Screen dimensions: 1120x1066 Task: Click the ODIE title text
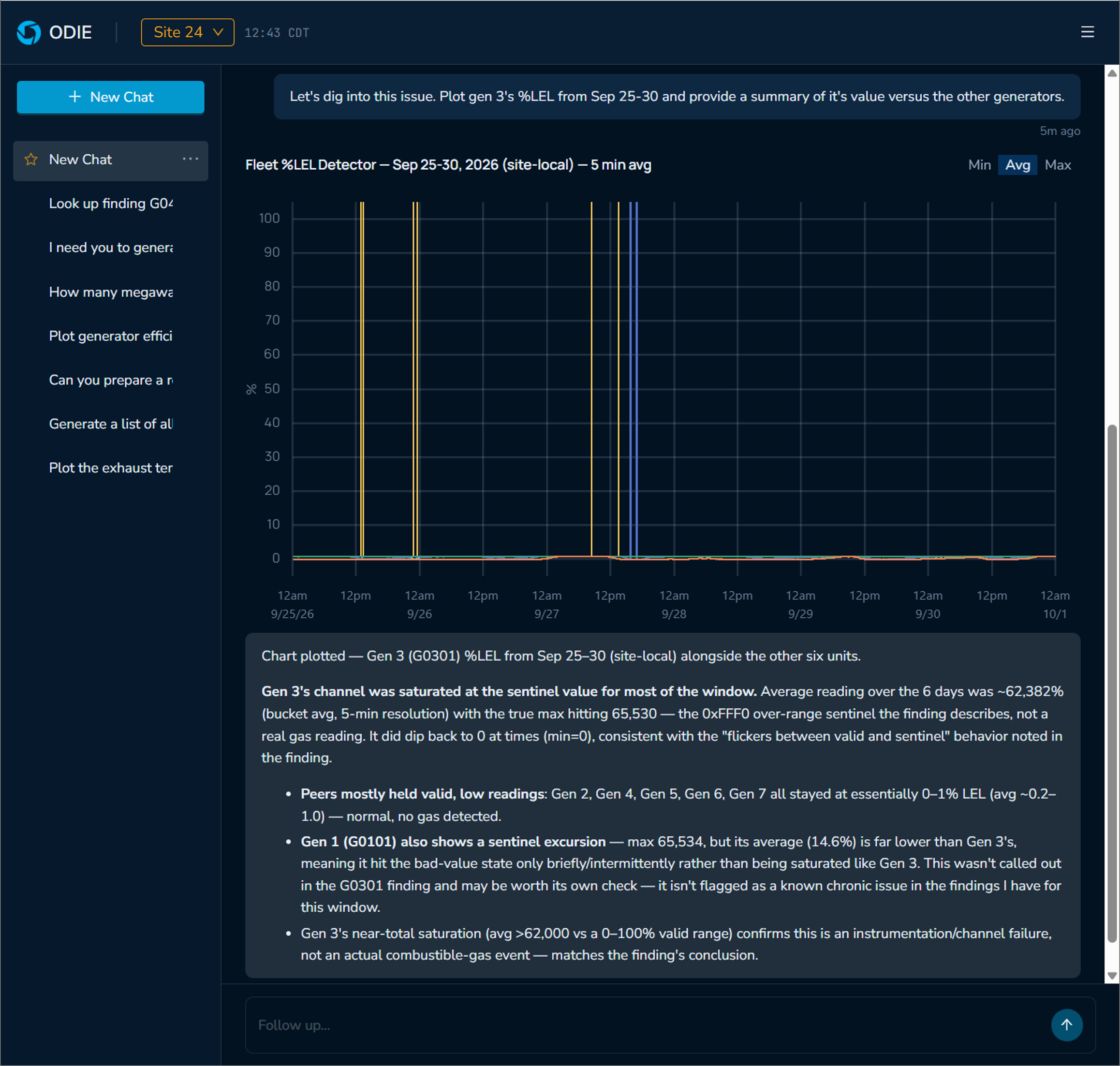71,32
